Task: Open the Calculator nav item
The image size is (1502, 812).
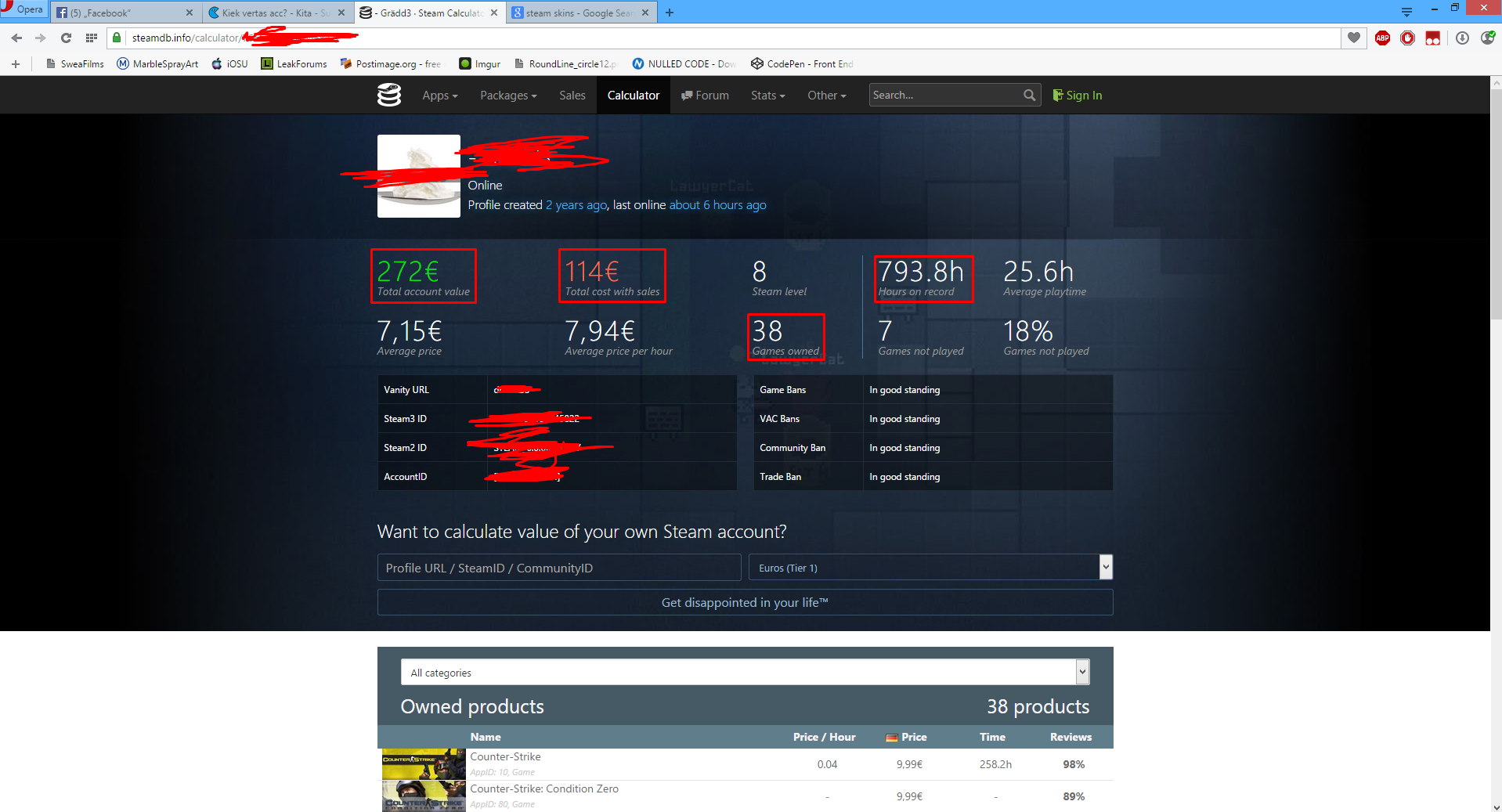Action: tap(633, 96)
